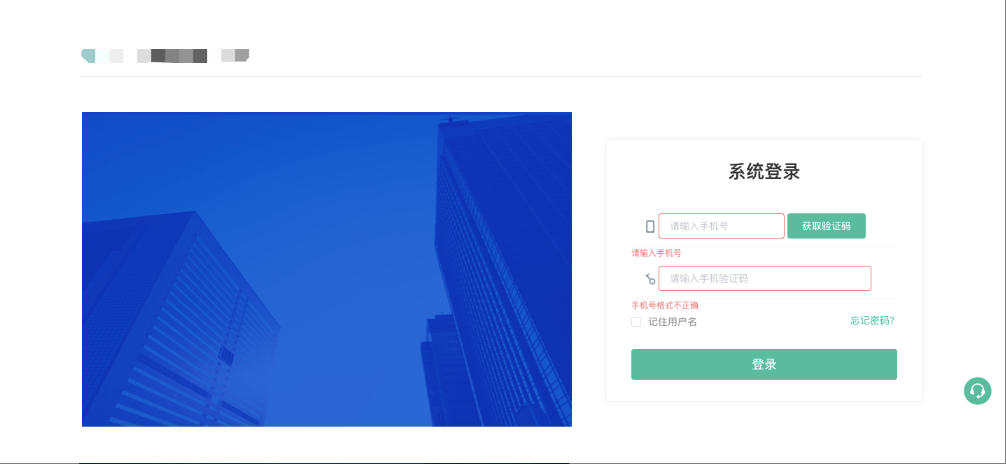This screenshot has height=464, width=1006.
Task: Focus the 请输入手机号 phone number input
Action: click(721, 226)
